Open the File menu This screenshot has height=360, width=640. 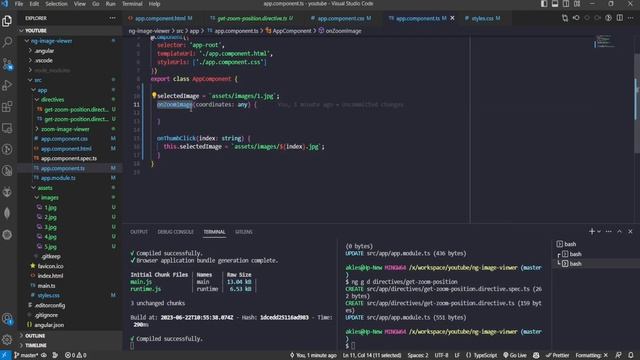19,4
